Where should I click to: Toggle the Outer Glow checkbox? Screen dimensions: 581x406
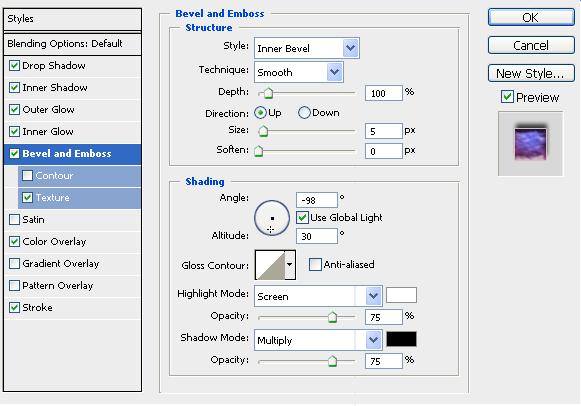pyautogui.click(x=14, y=110)
